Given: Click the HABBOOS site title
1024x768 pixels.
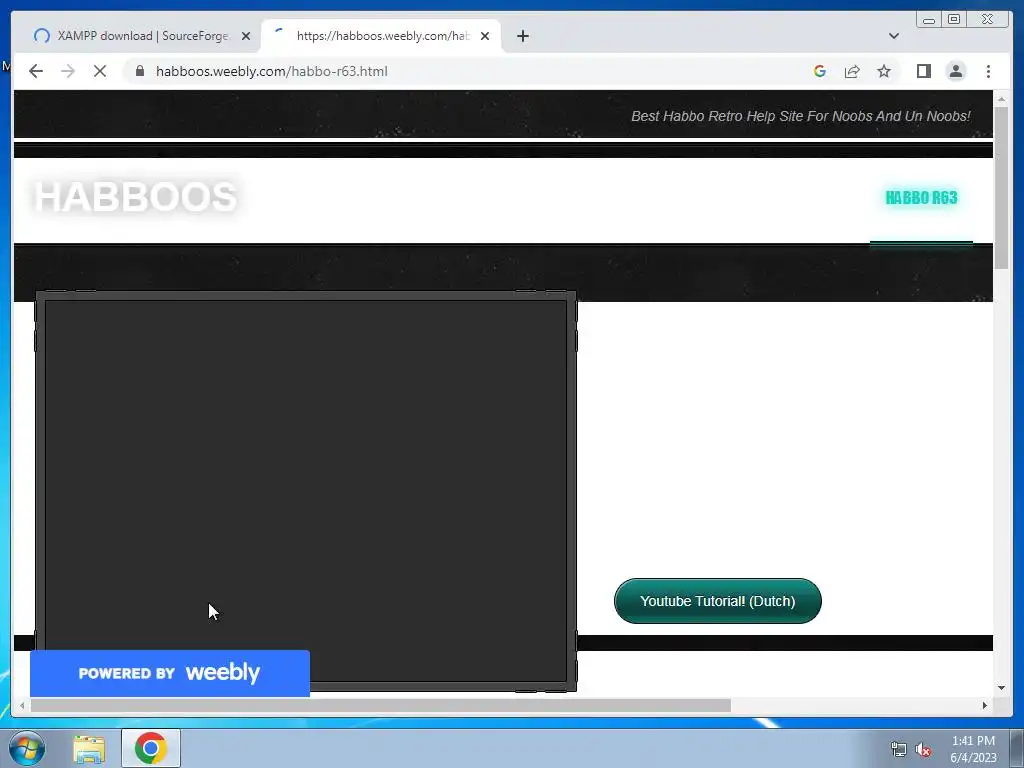Looking at the screenshot, I should point(136,197).
